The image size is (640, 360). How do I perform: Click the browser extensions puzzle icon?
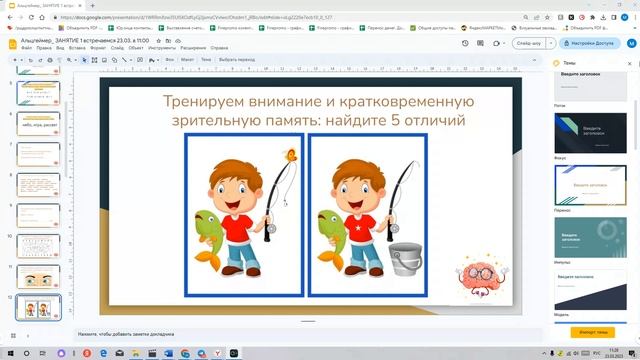[x=593, y=18]
